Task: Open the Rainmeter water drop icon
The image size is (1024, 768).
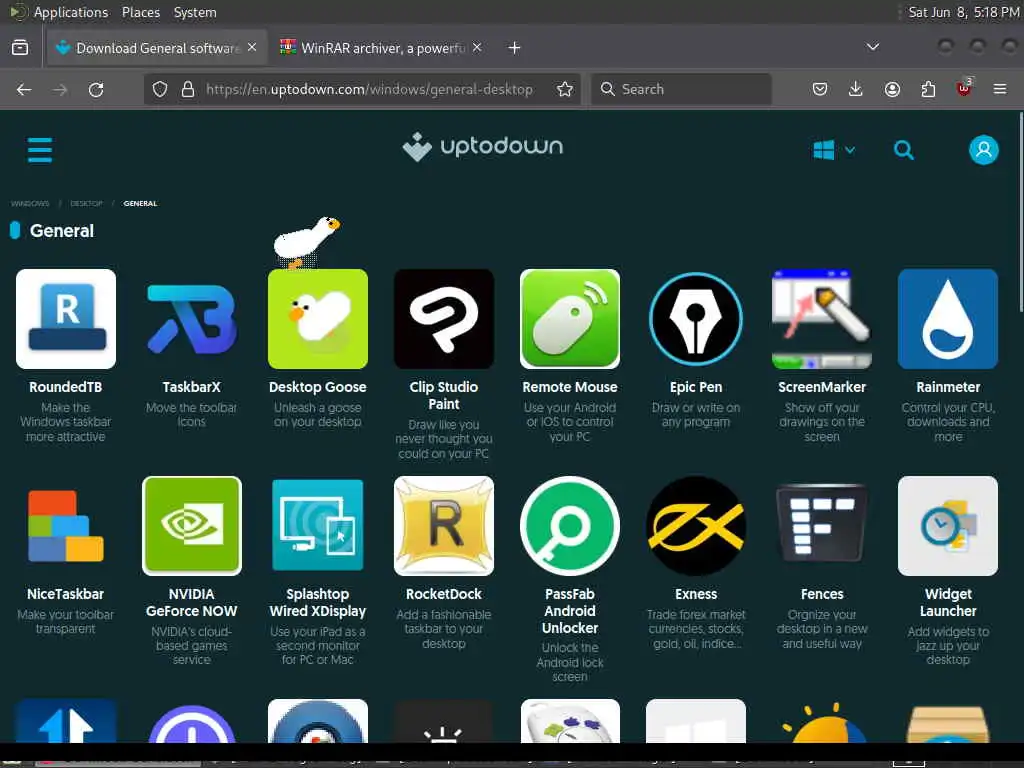Action: coord(948,319)
